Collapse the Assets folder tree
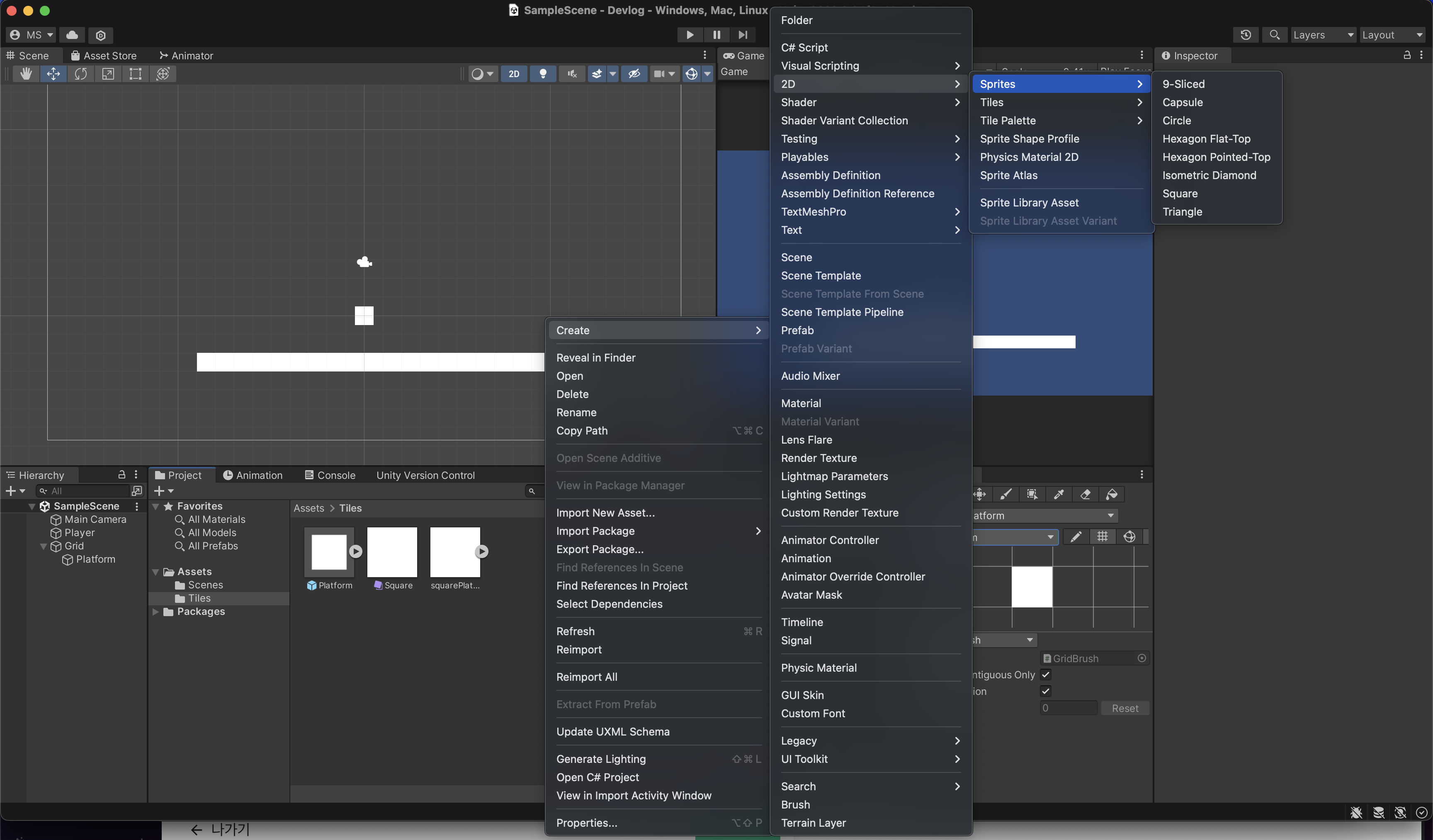 tap(156, 572)
